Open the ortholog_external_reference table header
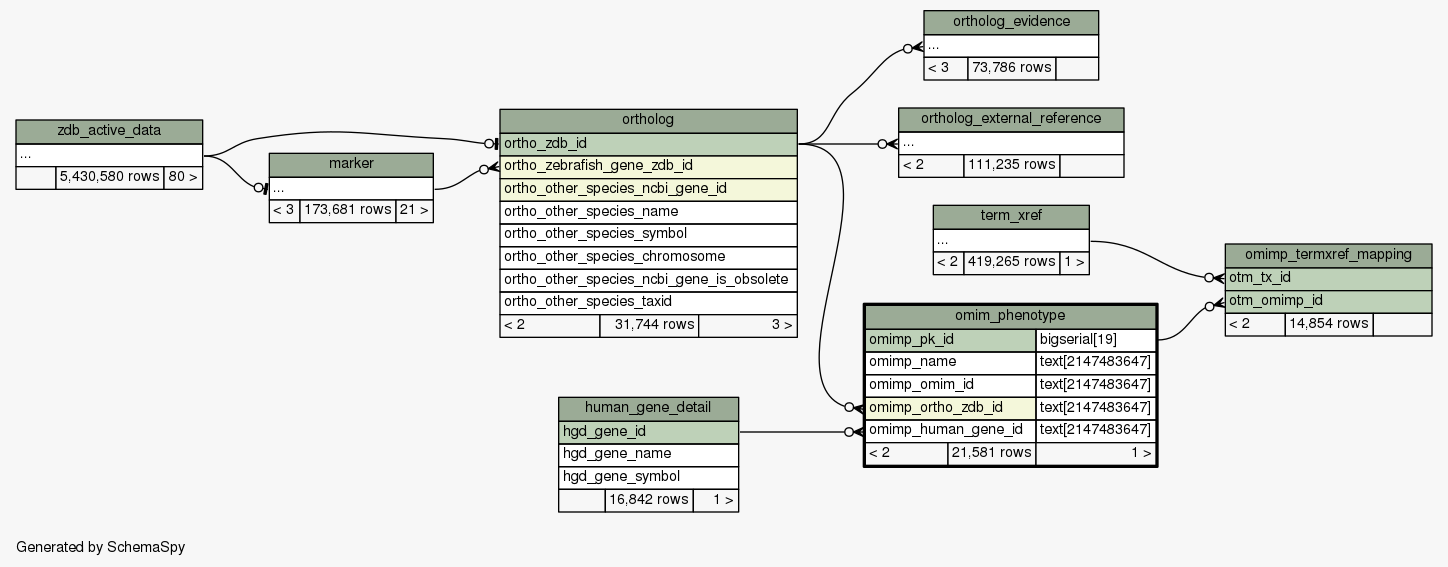The image size is (1448, 567). 1010,119
